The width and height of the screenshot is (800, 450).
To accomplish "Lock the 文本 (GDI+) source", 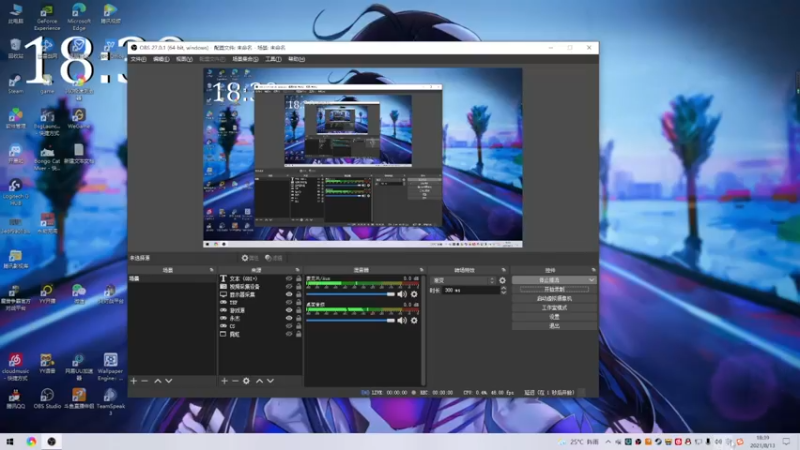I will [298, 279].
